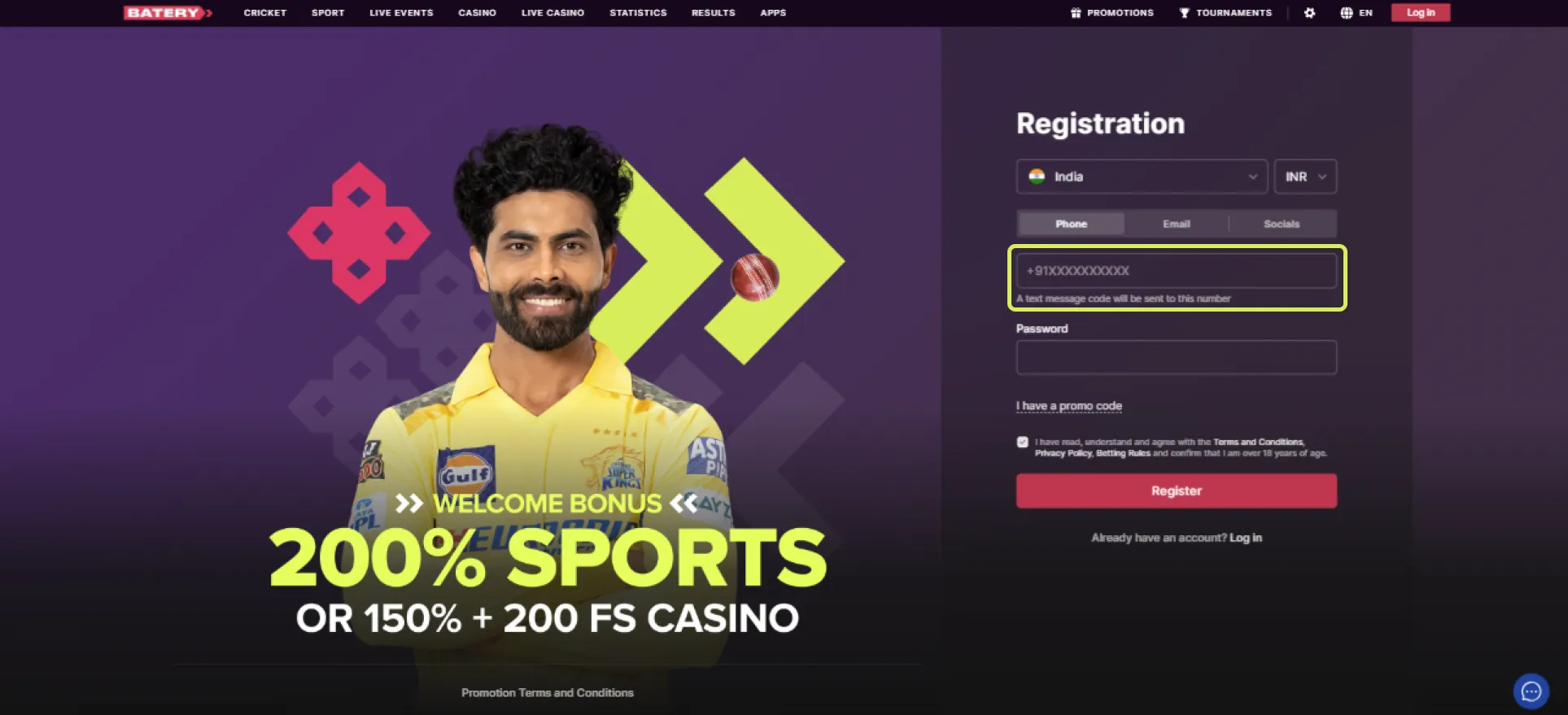
Task: Expand the India country dropdown
Action: (x=1142, y=177)
